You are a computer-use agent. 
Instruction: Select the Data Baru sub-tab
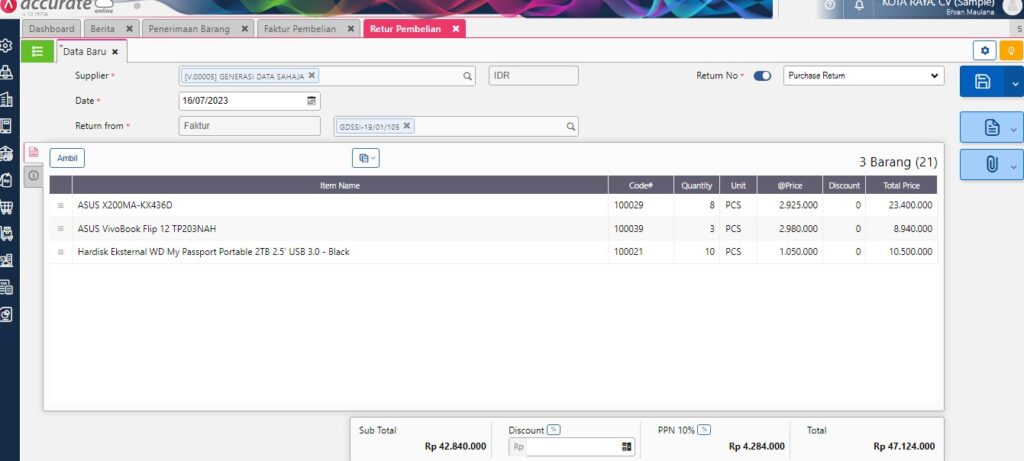(84, 52)
